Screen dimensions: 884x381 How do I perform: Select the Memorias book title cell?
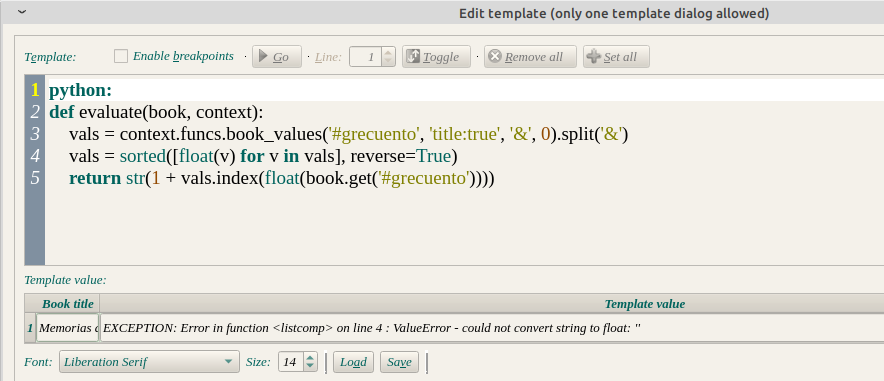pos(68,327)
